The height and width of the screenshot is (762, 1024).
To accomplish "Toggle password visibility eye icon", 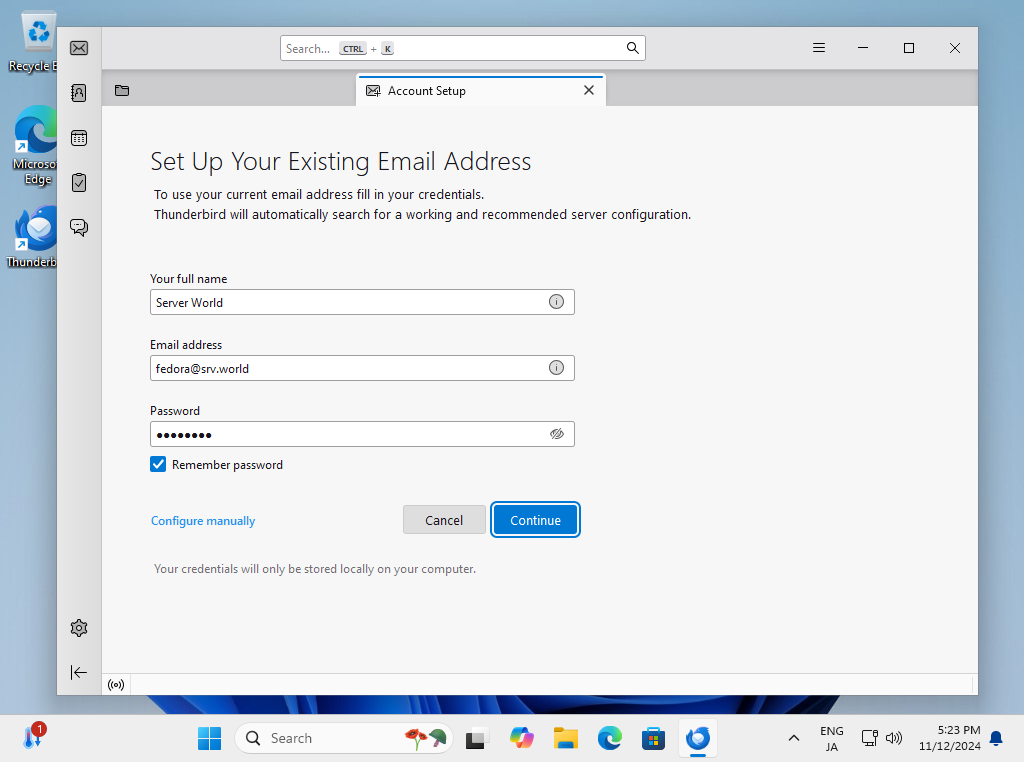I will pyautogui.click(x=557, y=434).
